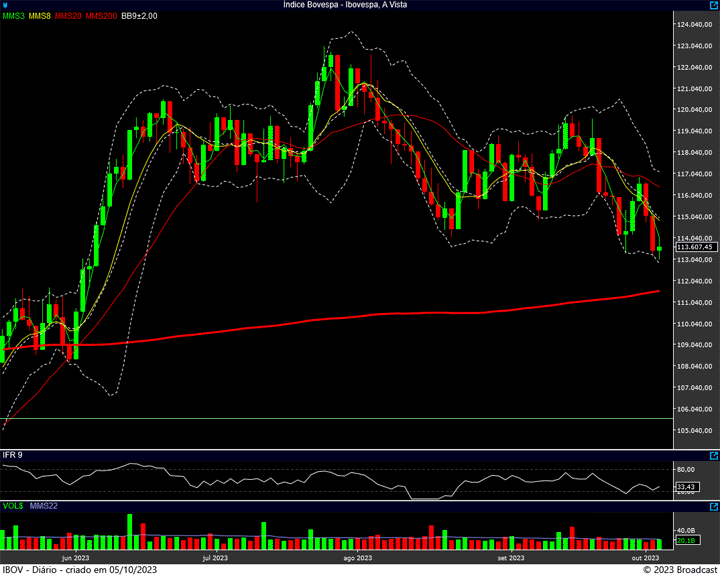Image resolution: width=720 pixels, height=575 pixels.
Task: Select the MMS3 moving average label
Action: 14,16
